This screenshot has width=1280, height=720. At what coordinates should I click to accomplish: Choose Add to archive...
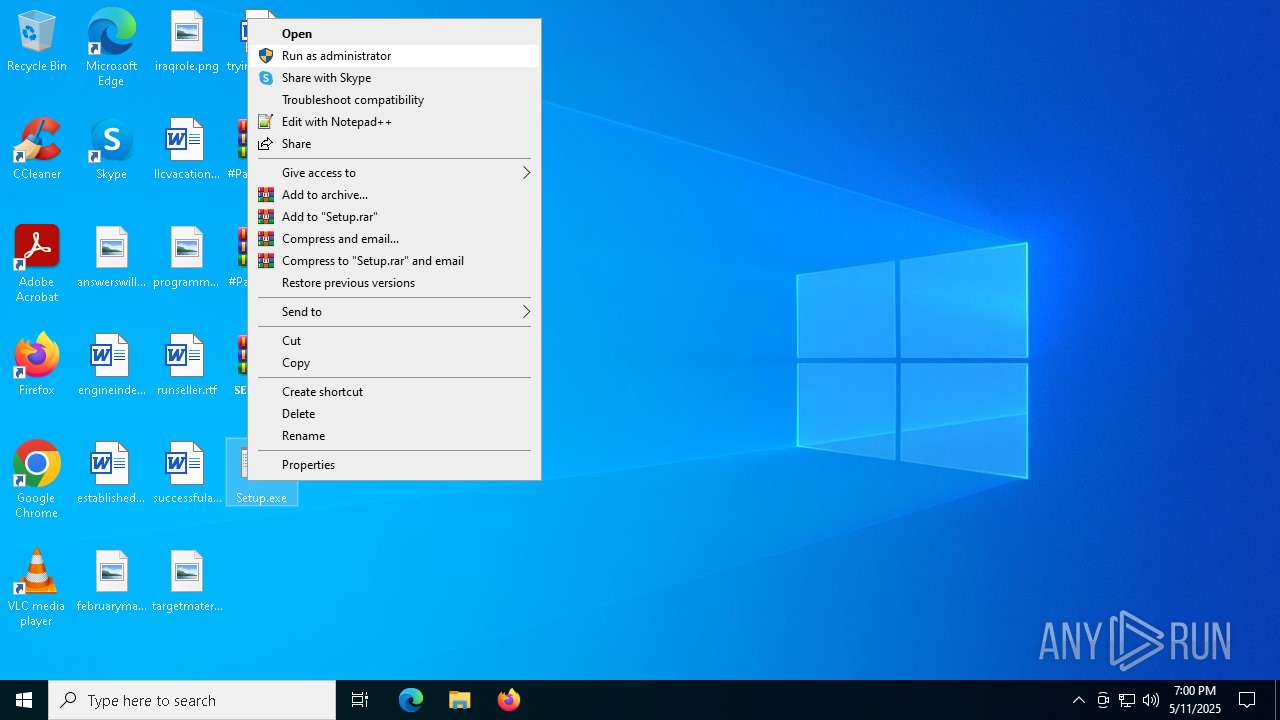(x=394, y=195)
